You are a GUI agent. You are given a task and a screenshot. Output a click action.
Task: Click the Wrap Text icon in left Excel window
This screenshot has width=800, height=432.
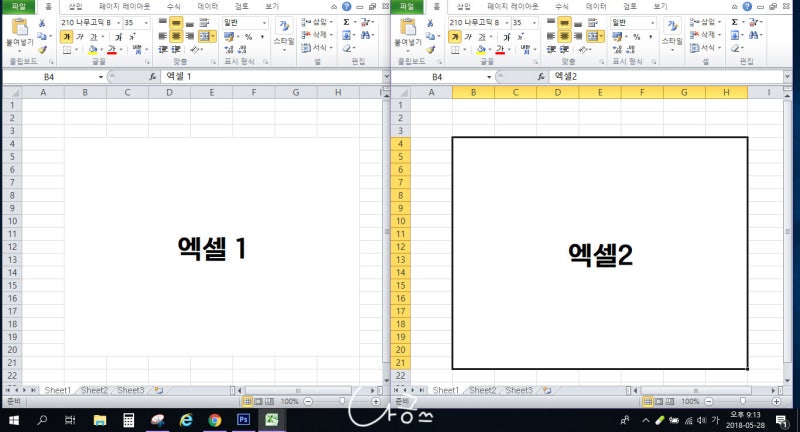[x=204, y=23]
